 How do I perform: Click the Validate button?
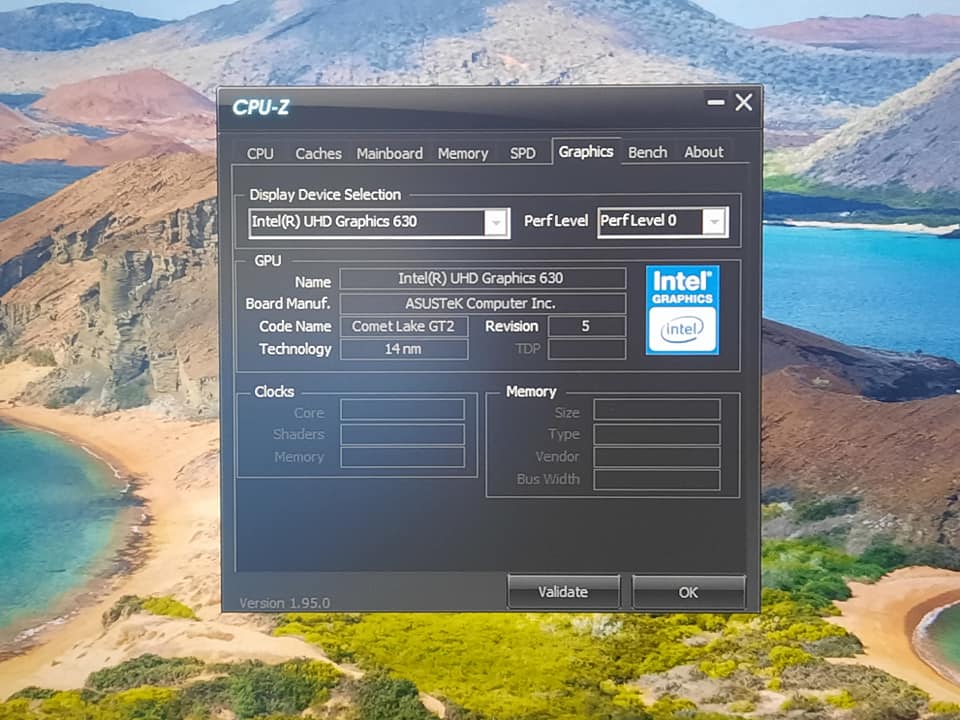point(563,591)
